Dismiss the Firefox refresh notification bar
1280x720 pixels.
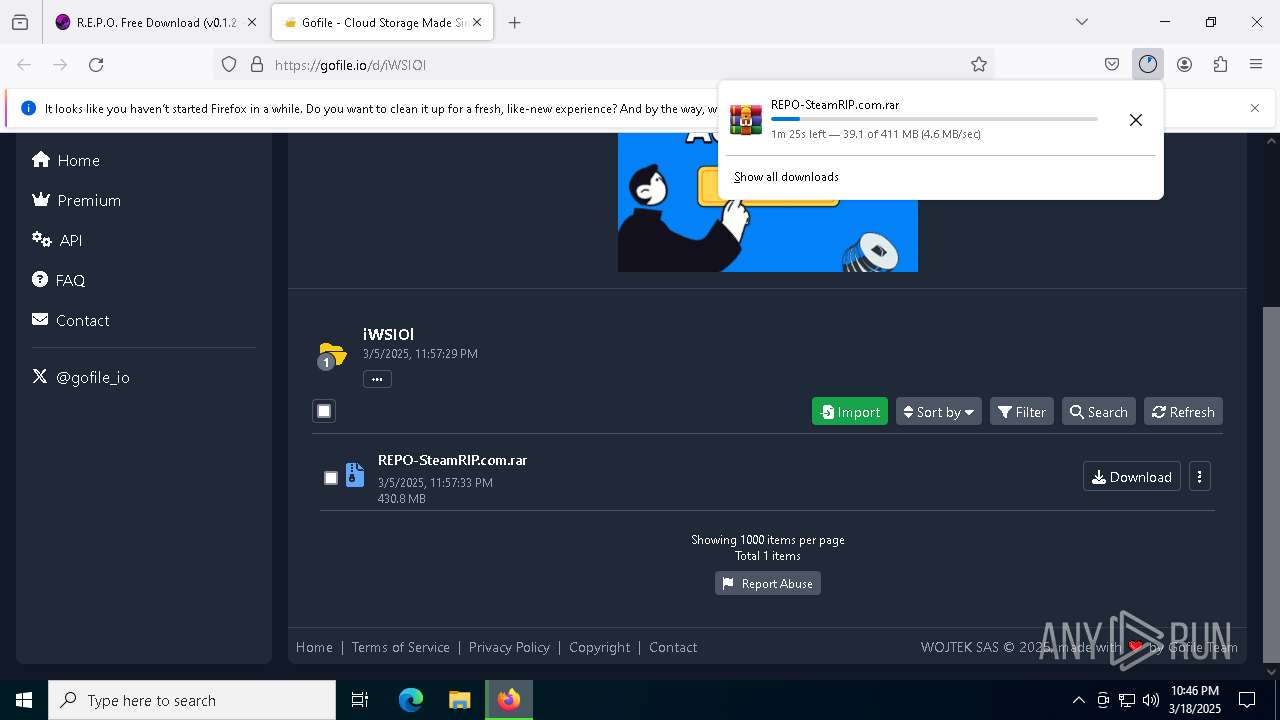[1255, 108]
